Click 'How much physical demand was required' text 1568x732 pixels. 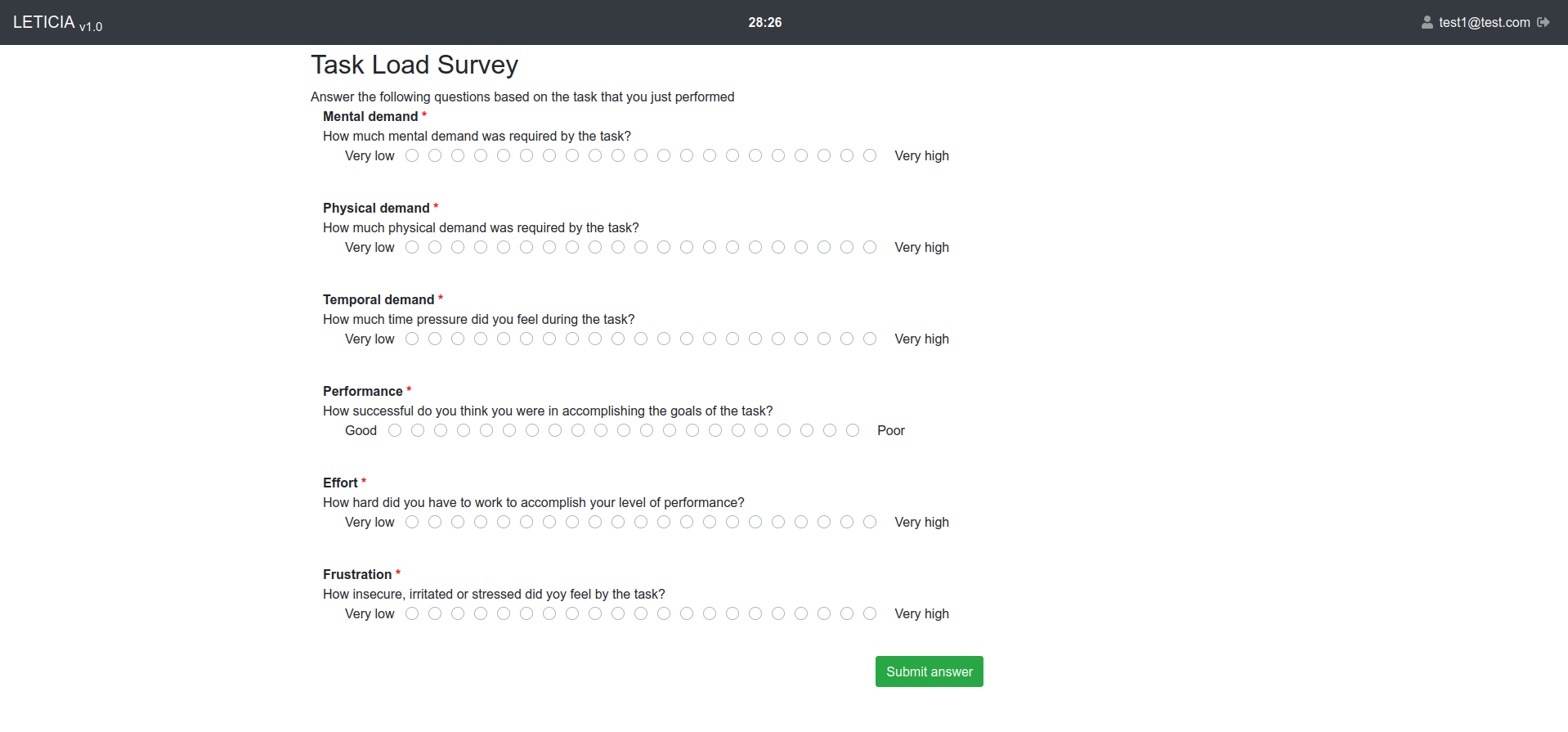(x=481, y=227)
